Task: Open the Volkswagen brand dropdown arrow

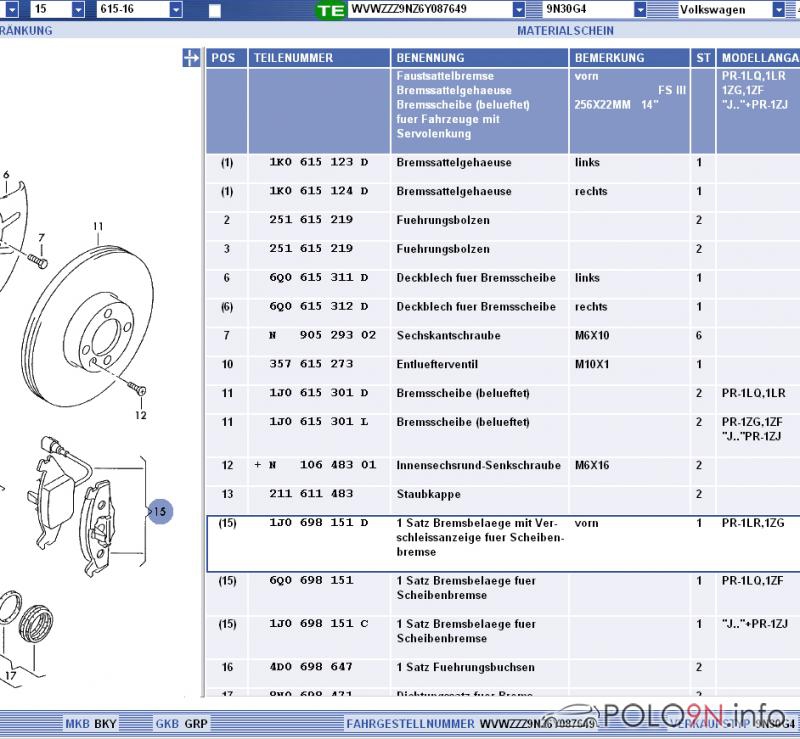Action: tap(779, 9)
